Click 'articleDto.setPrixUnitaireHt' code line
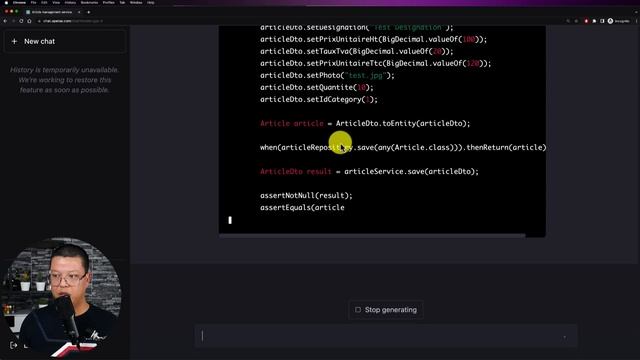 click(x=373, y=40)
